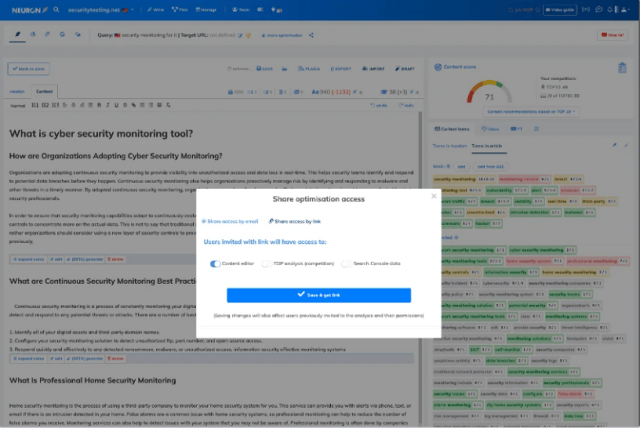Open search with the magnifier icon
This screenshot has width=640, height=428.
56,9
